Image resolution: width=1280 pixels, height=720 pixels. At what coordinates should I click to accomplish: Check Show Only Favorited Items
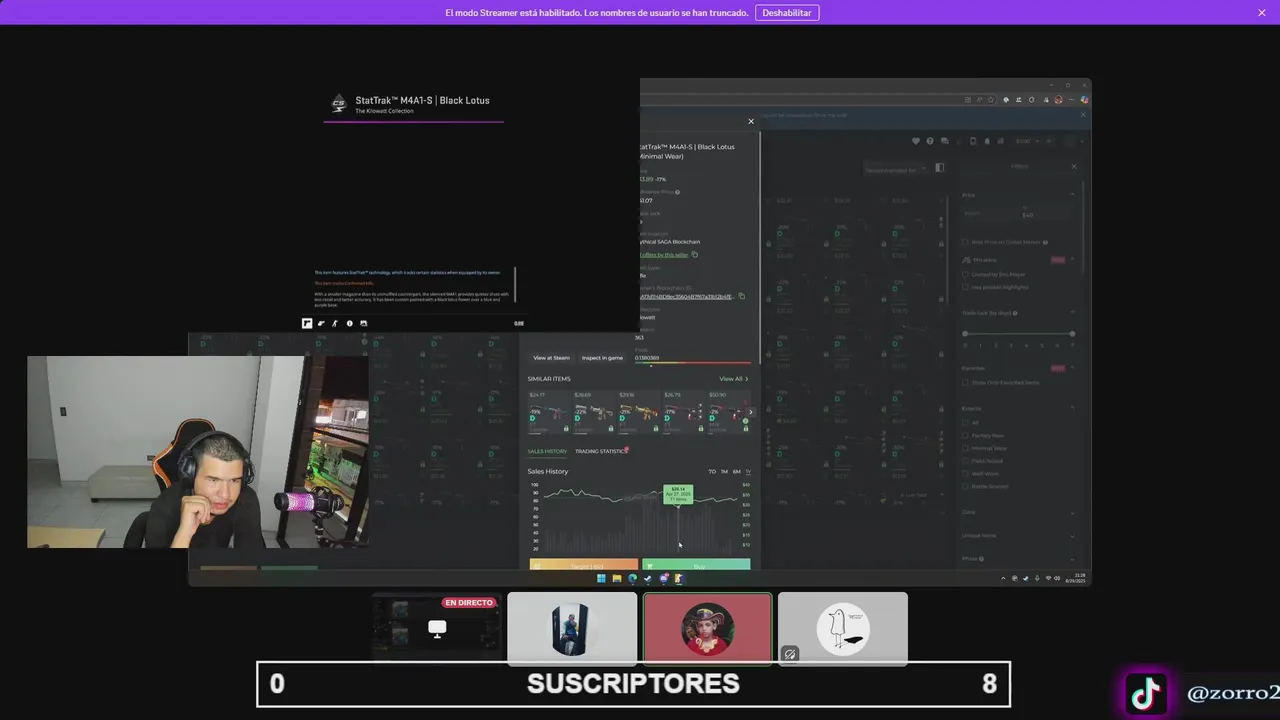(966, 382)
